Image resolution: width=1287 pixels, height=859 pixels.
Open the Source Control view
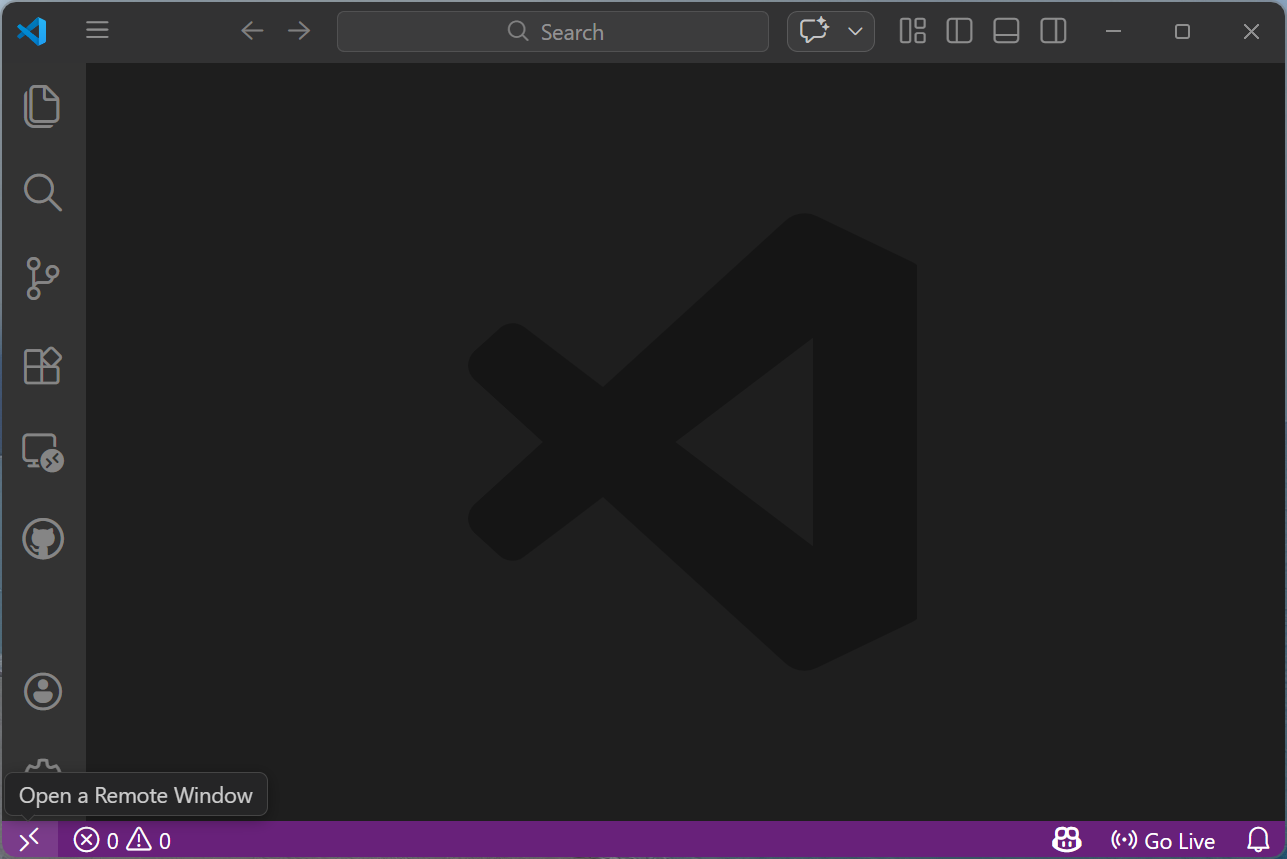[42, 279]
